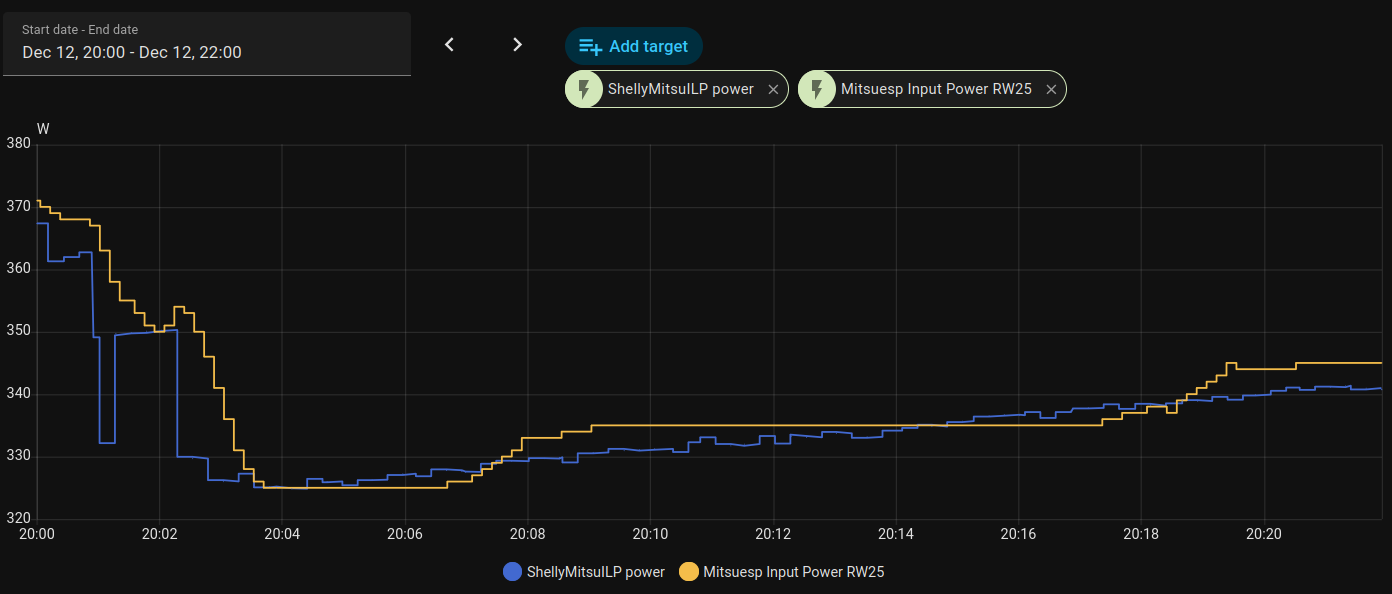Click the yellow legend color circle

tap(689, 572)
